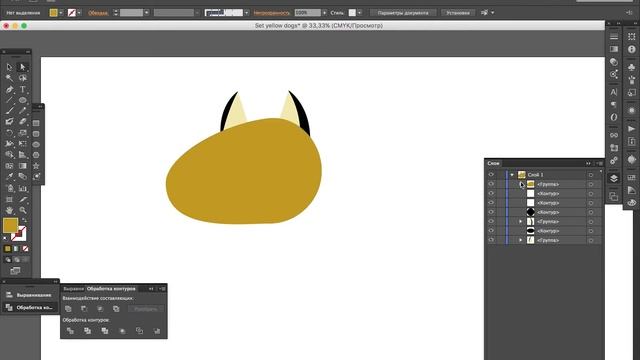
Task: Click the Установки button
Action: (458, 13)
